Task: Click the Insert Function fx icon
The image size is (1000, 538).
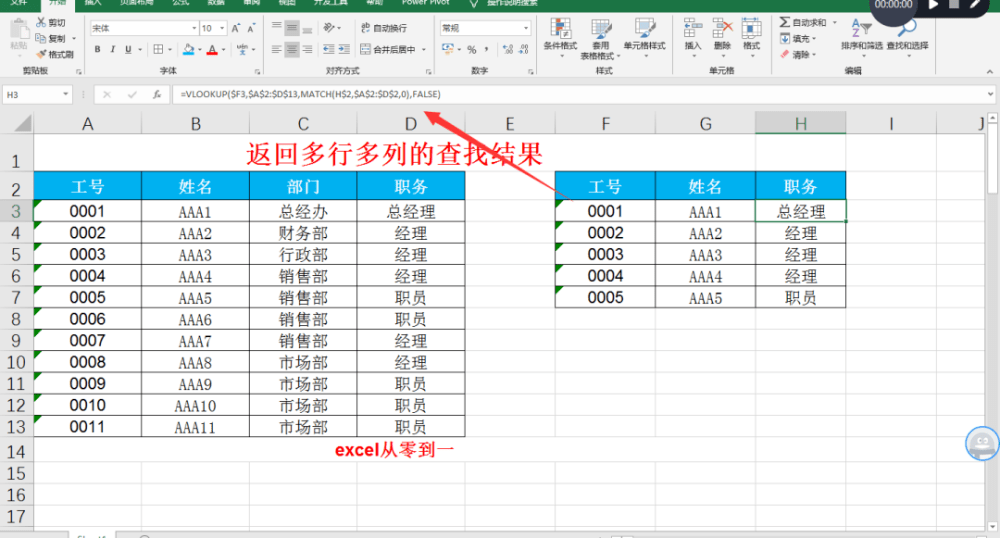Action: pos(157,94)
